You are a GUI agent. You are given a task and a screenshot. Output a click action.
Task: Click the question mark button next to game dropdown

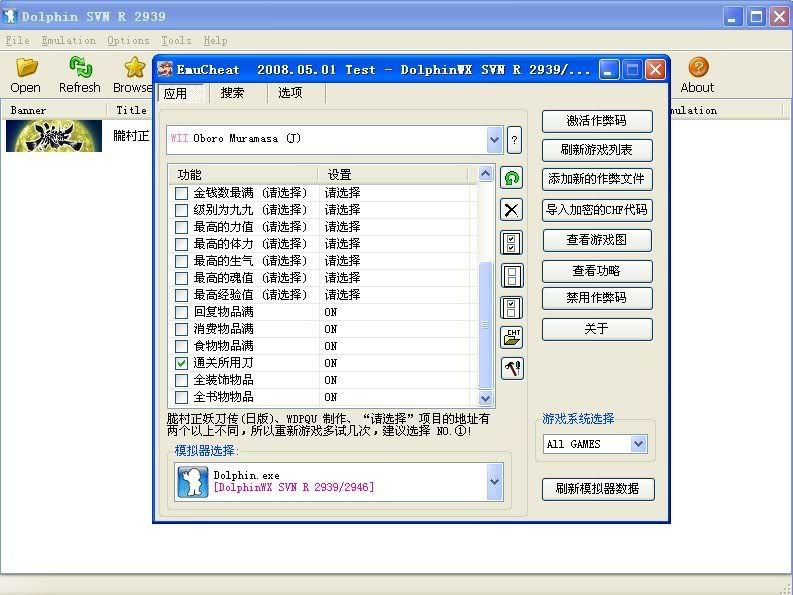click(x=514, y=140)
